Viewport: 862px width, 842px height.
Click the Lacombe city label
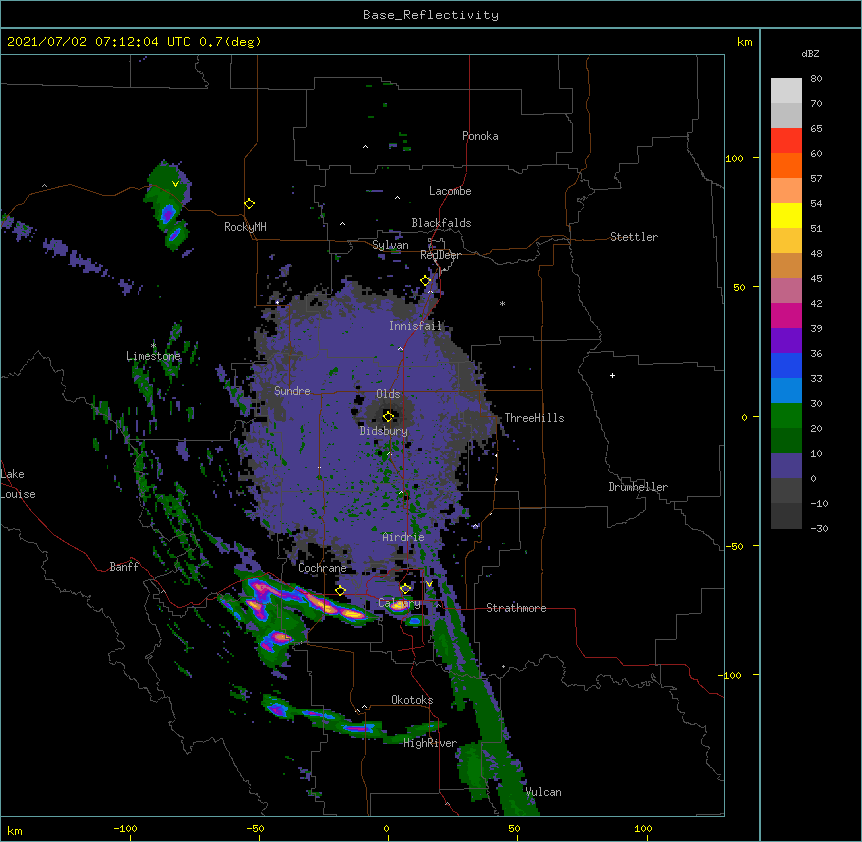click(450, 191)
